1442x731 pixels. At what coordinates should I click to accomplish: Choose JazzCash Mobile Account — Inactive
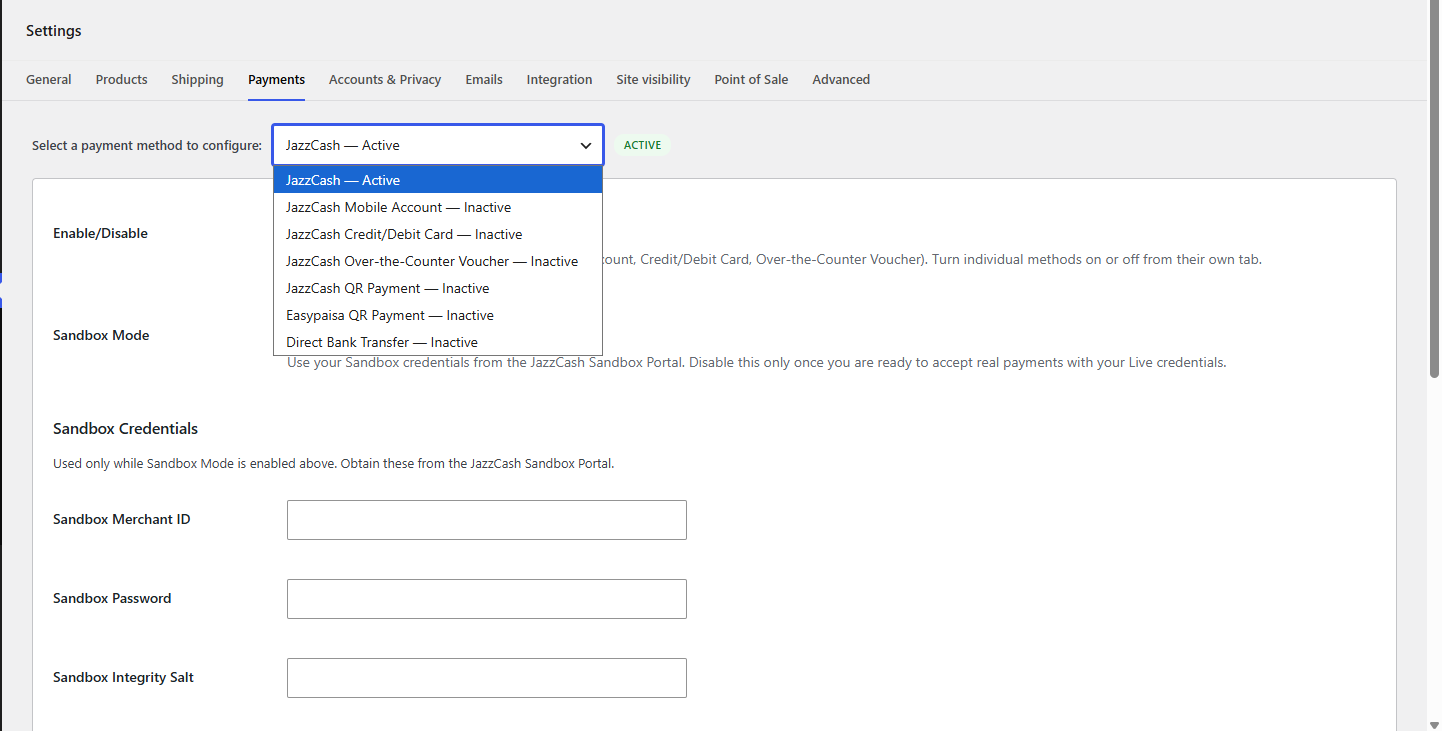pos(438,207)
